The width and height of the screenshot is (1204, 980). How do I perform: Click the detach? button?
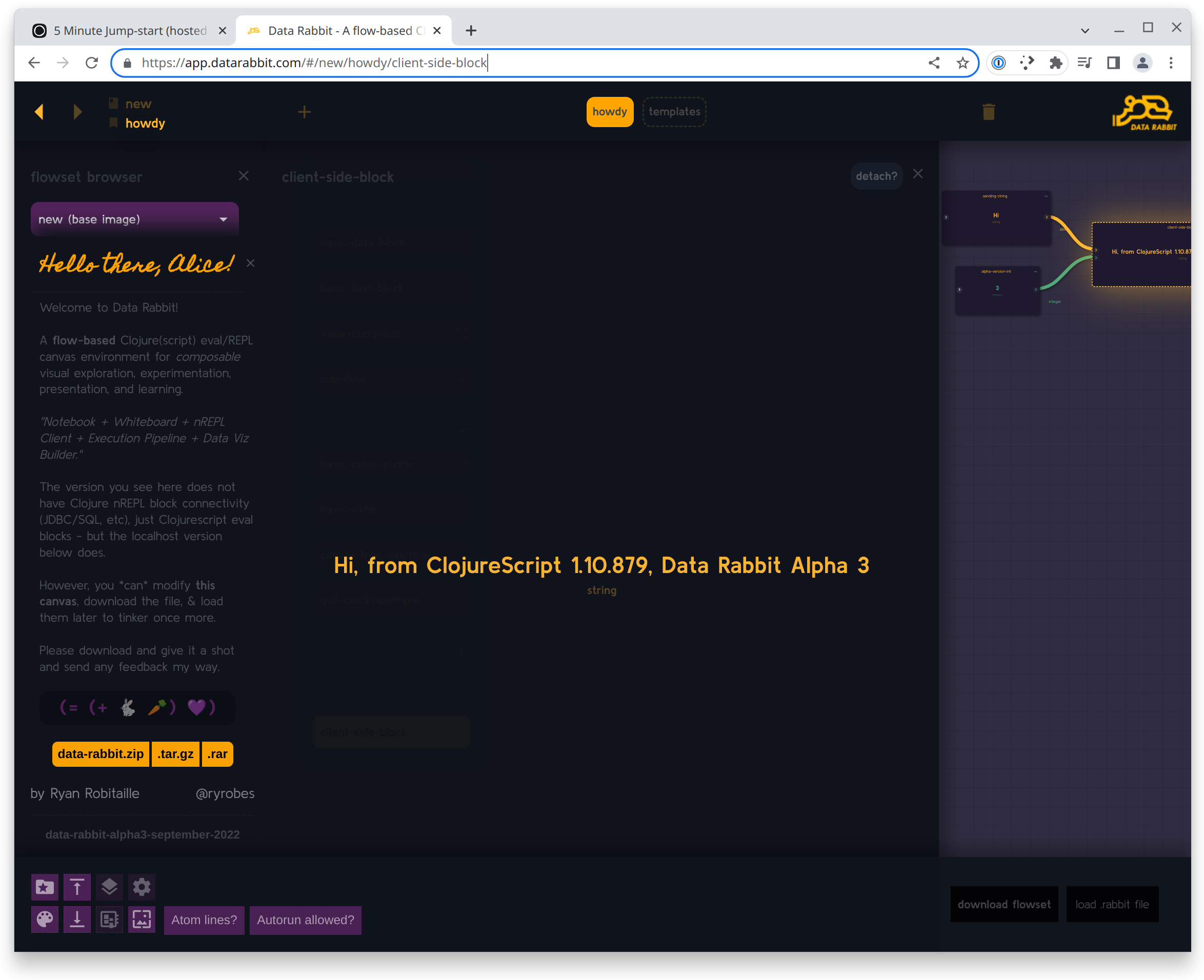coord(876,176)
